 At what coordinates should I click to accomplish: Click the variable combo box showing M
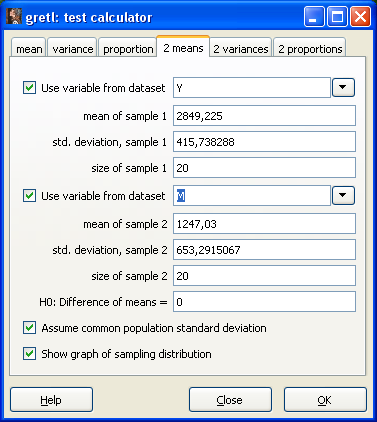tap(252, 196)
